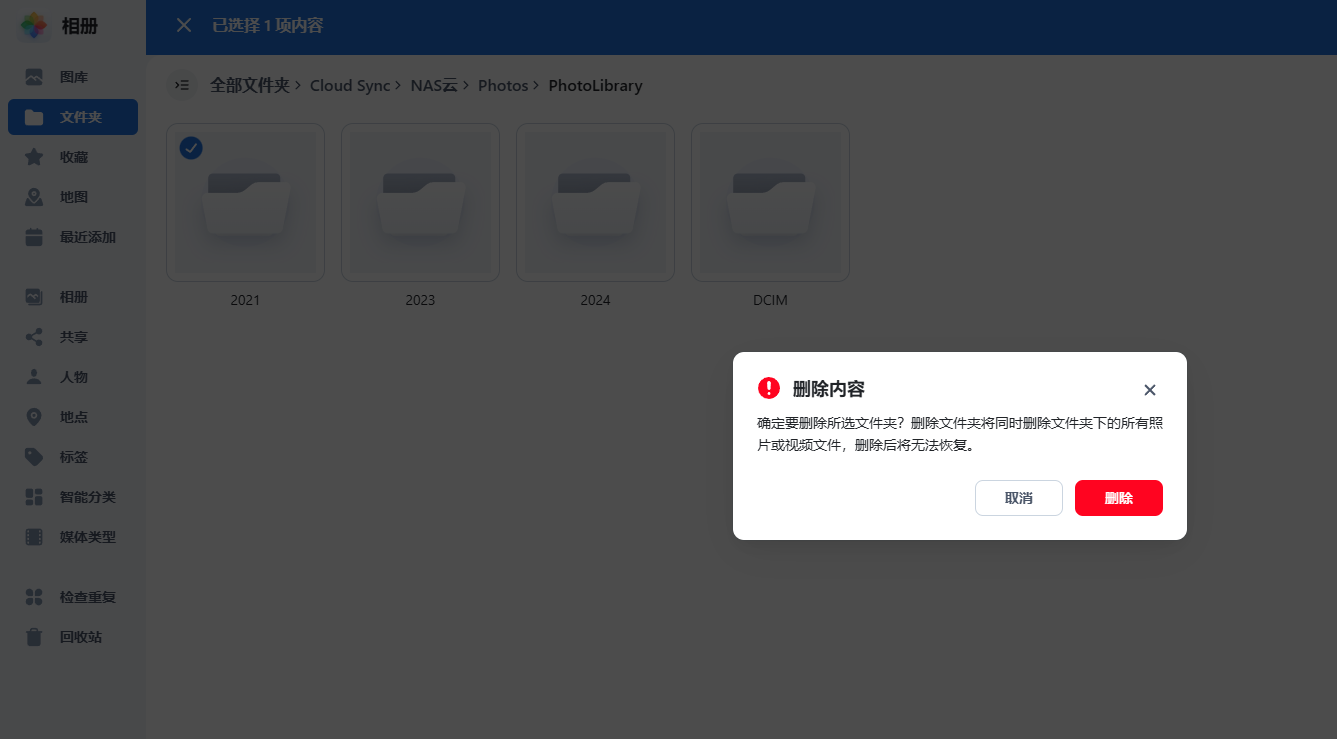Click the 收藏 star icon
Image resolution: width=1337 pixels, height=739 pixels.
point(34,157)
